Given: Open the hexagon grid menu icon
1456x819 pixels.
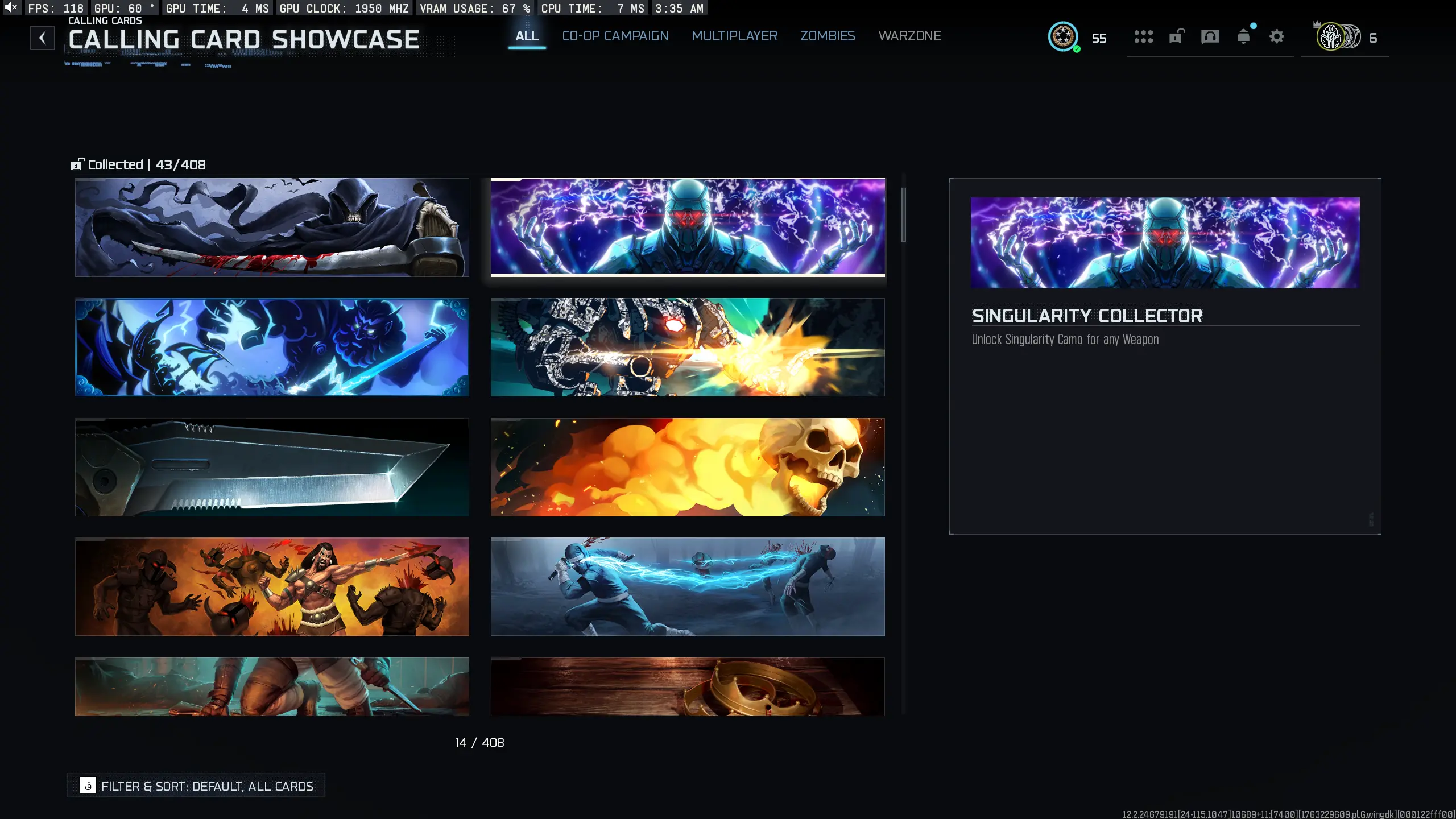Looking at the screenshot, I should point(1143,37).
